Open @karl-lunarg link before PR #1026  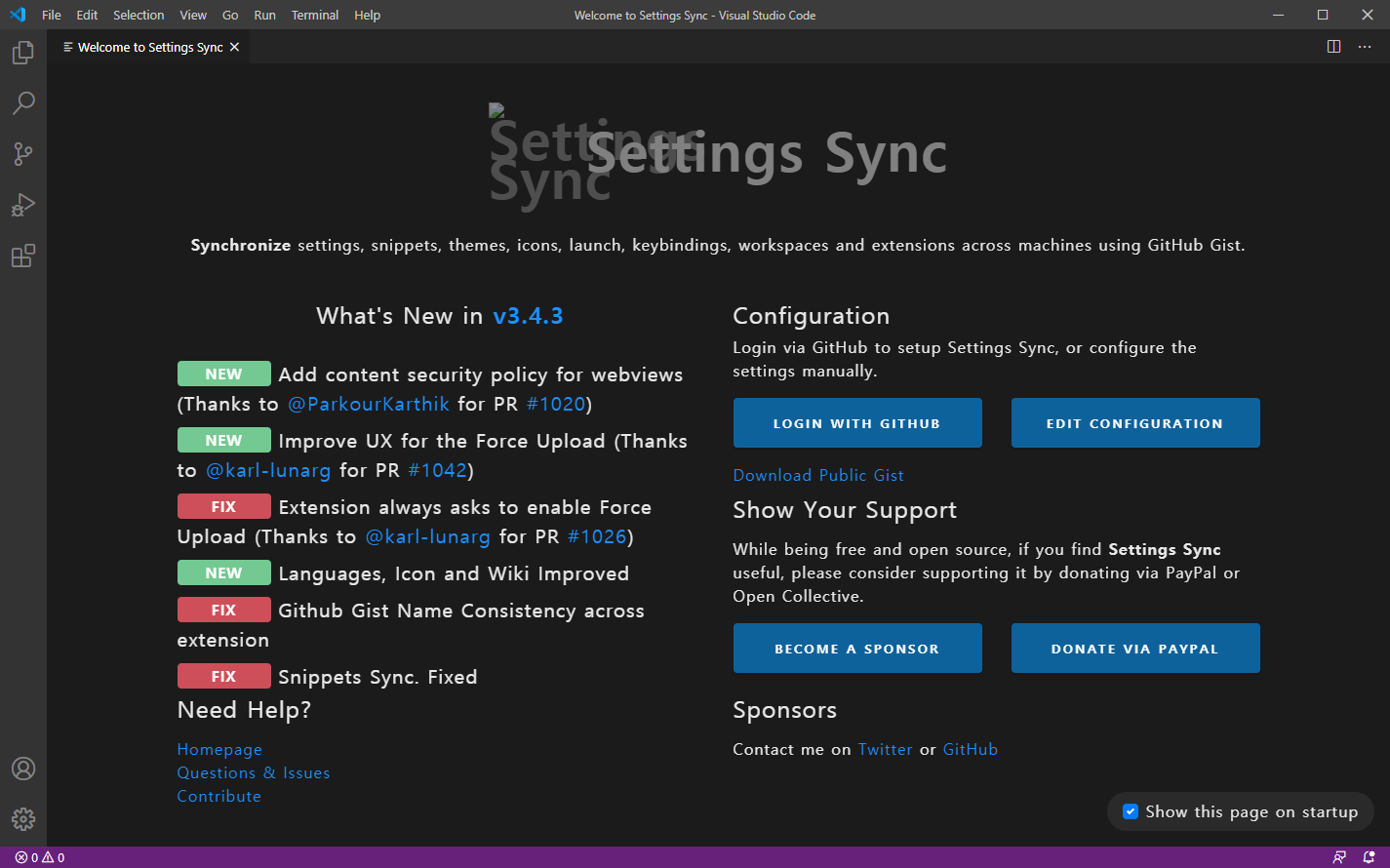pos(428,536)
